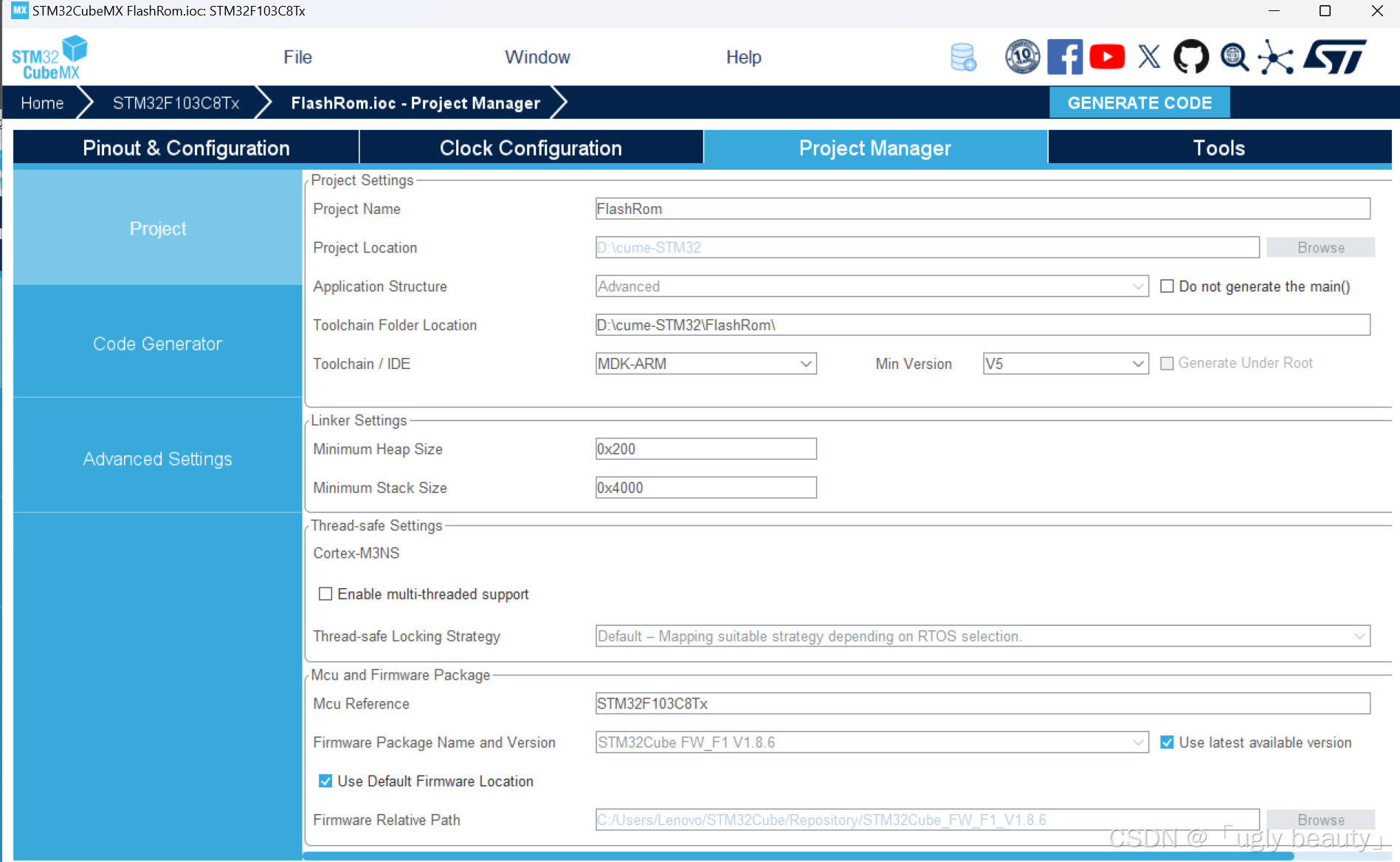
Task: Select the Project Manager tab
Action: point(875,148)
